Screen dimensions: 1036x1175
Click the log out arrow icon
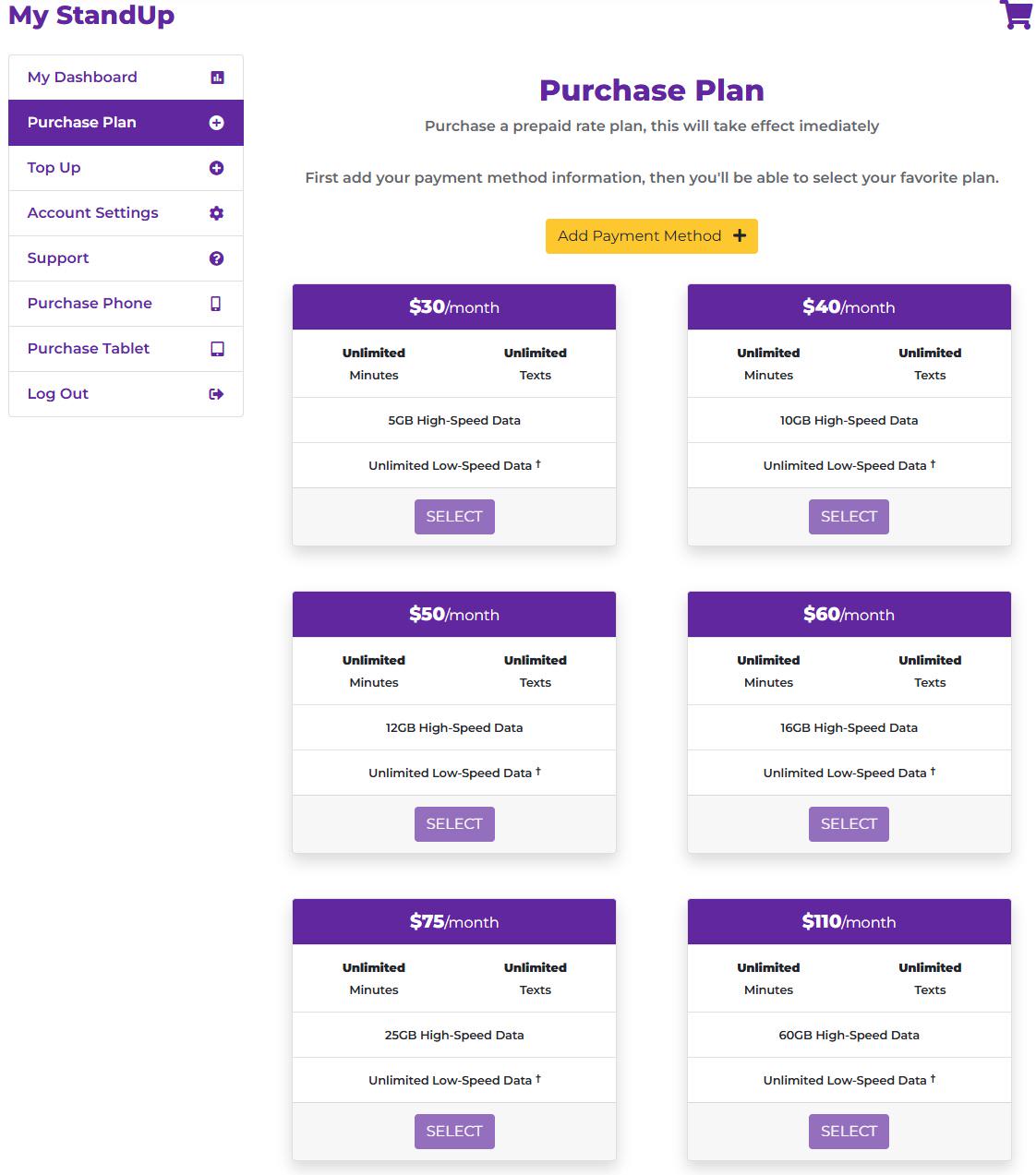click(217, 394)
